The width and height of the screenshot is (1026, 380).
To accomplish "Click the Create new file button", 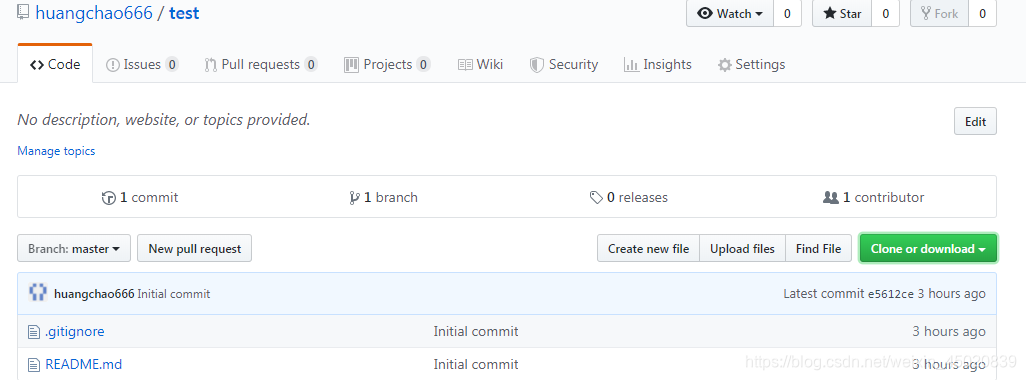I will [648, 249].
